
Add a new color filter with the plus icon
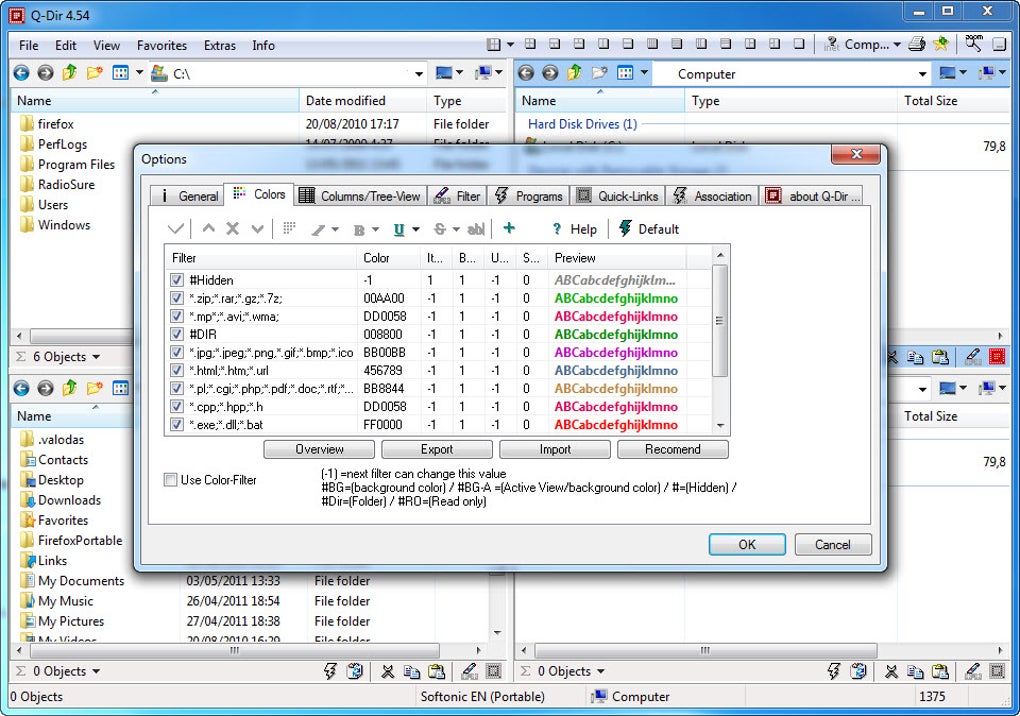[x=509, y=228]
